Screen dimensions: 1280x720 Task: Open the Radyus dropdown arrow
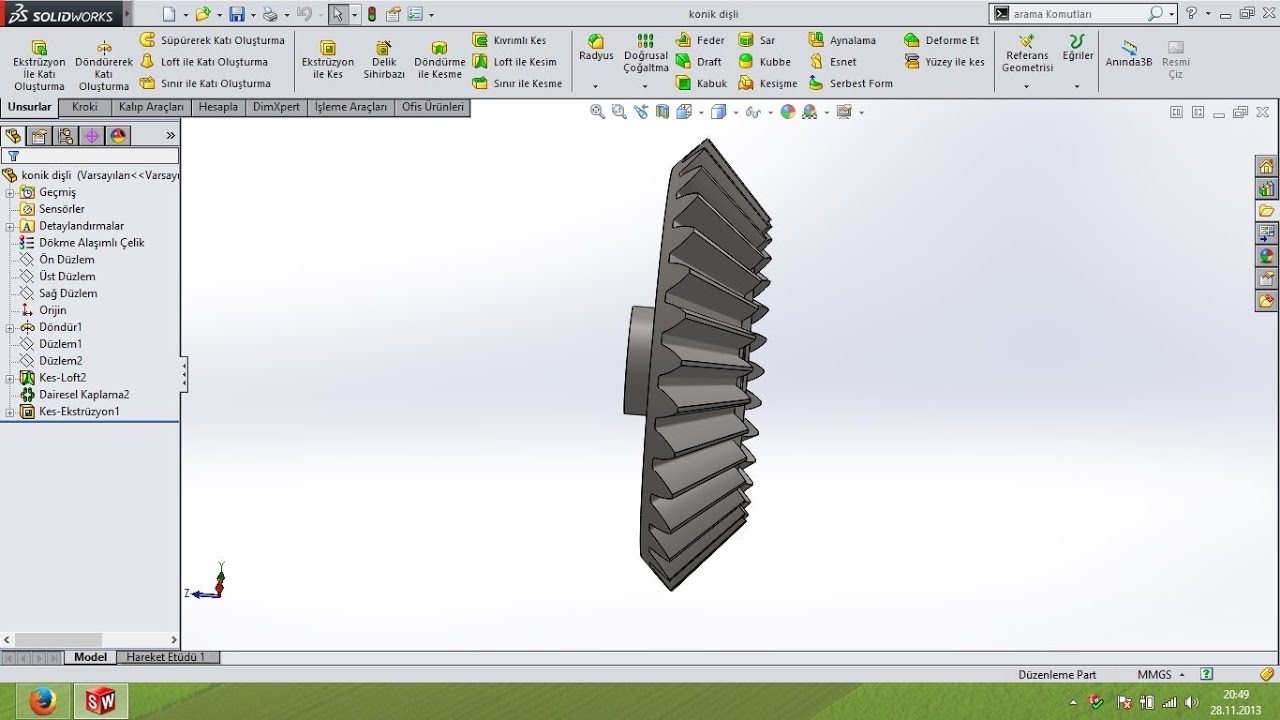tap(595, 87)
